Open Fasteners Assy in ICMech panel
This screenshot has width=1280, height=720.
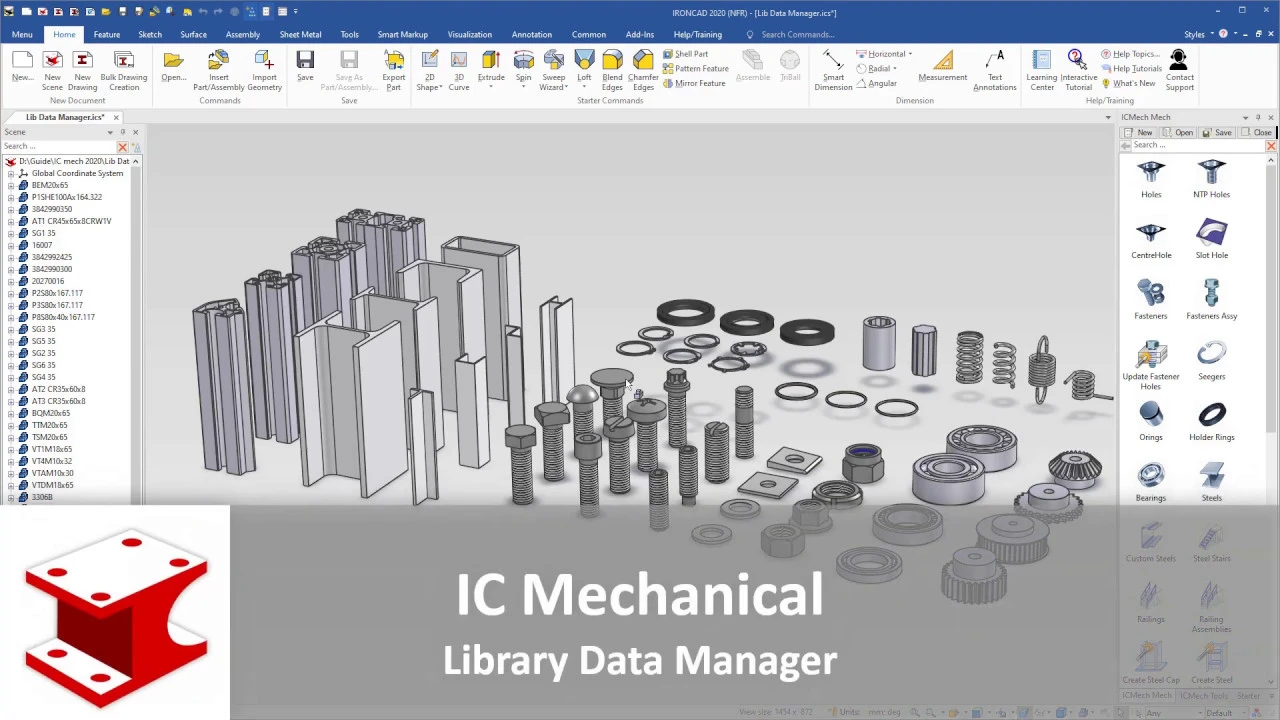click(x=1211, y=301)
